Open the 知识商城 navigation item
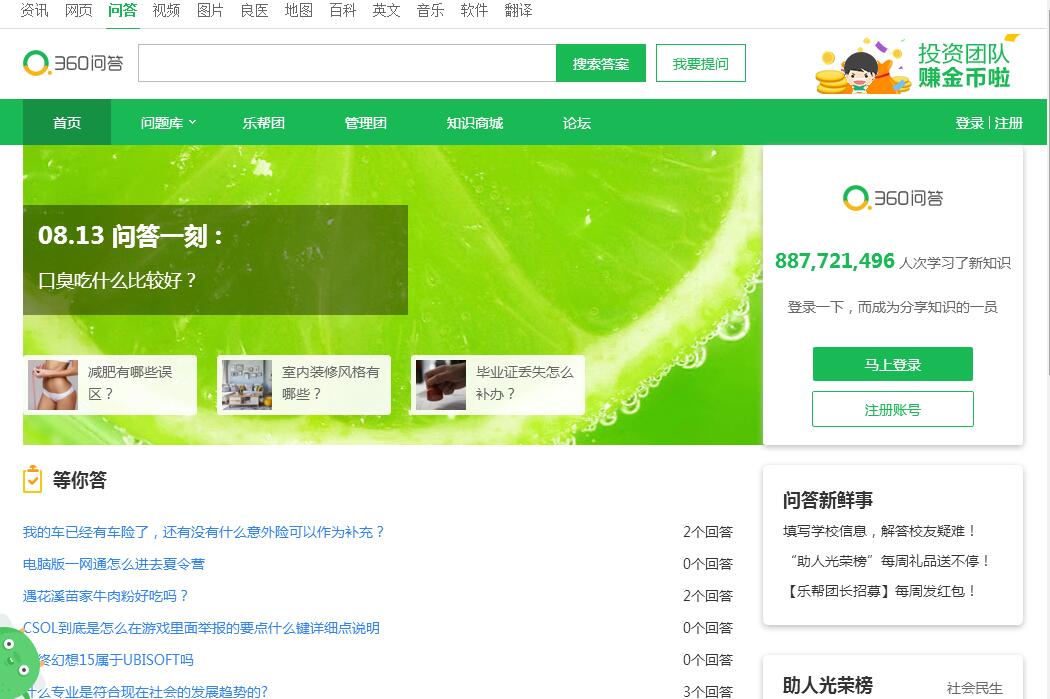This screenshot has width=1050, height=699. tap(474, 123)
